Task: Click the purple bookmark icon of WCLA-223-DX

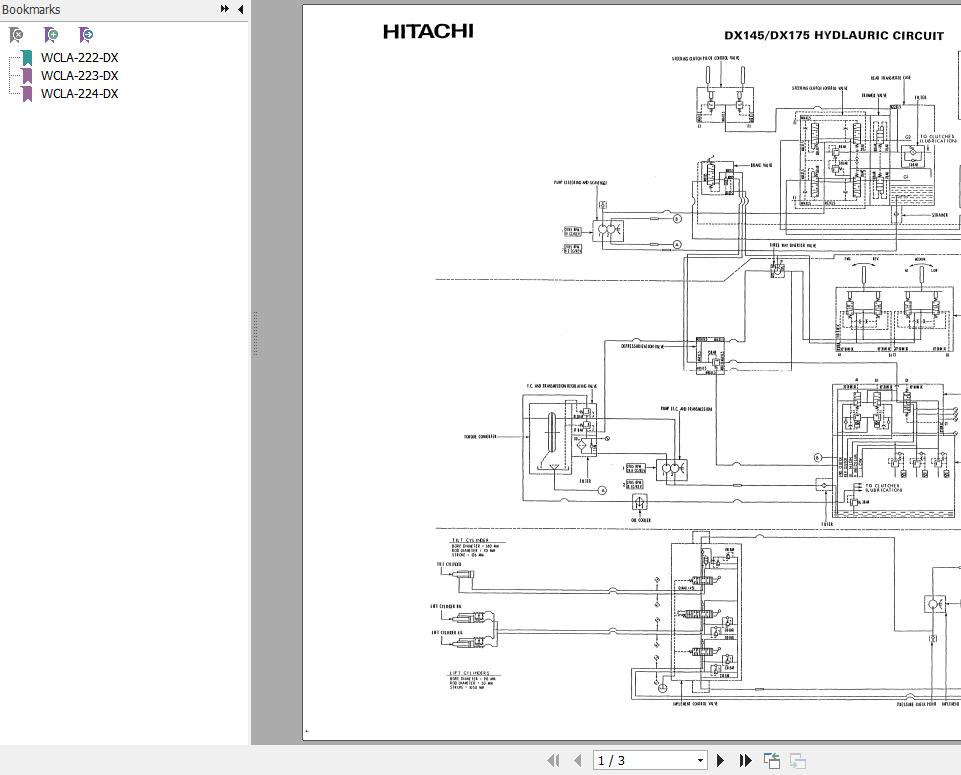Action: 26,75
